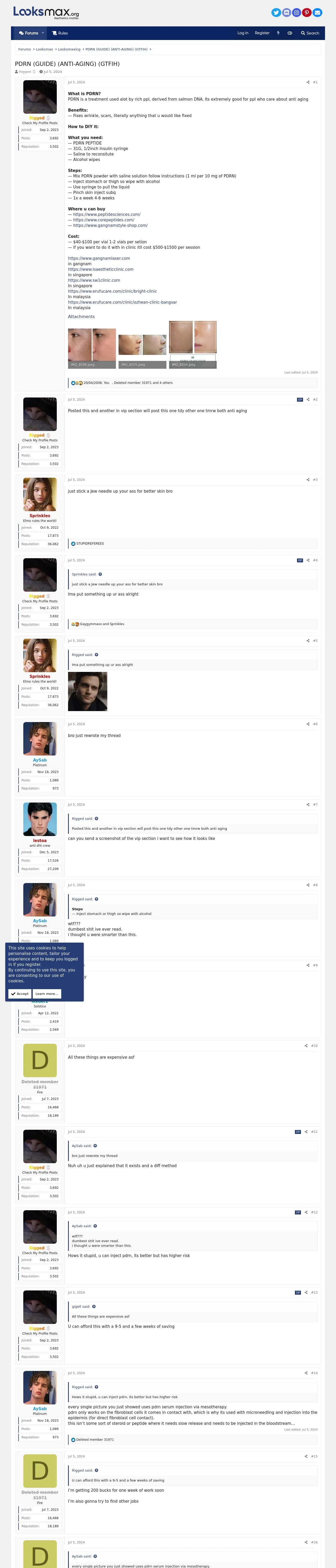Share post #7 using share icon
336x1568 pixels.
308,804
